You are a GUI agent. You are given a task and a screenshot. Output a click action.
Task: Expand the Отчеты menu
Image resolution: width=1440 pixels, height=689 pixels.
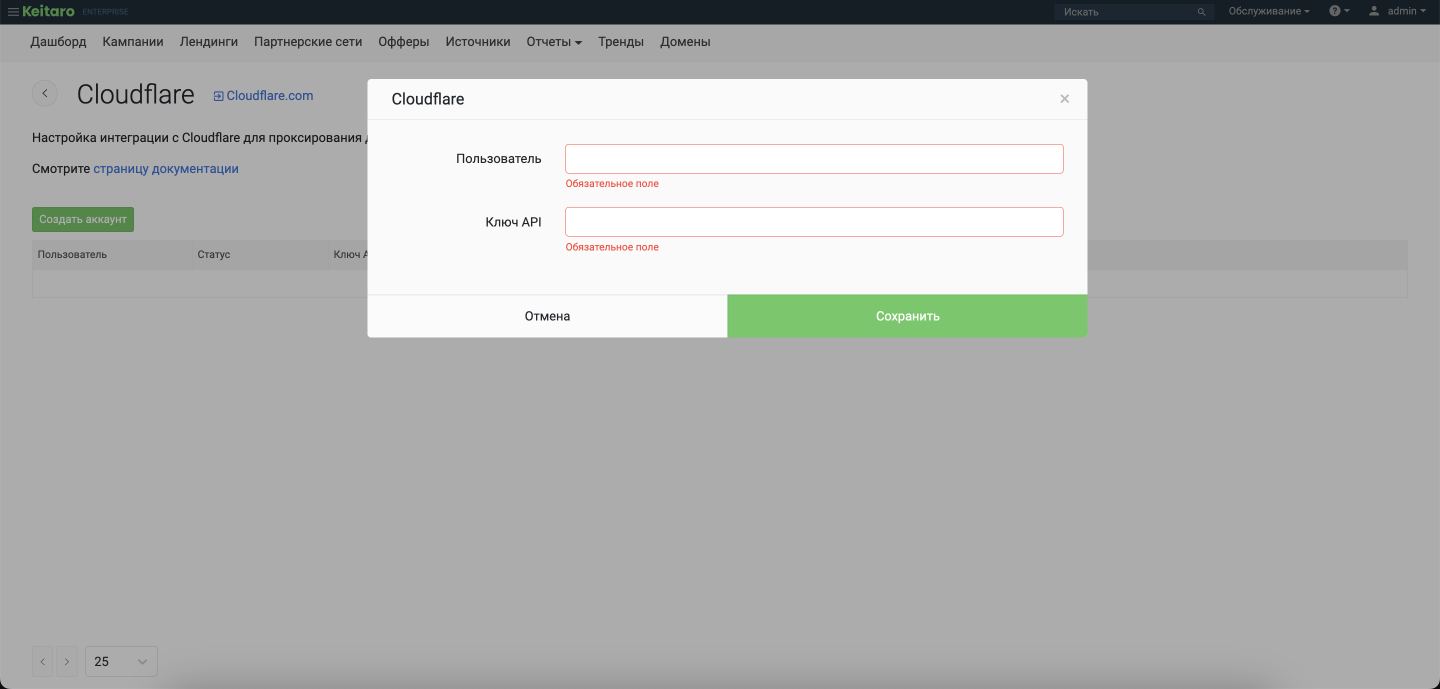pos(554,42)
